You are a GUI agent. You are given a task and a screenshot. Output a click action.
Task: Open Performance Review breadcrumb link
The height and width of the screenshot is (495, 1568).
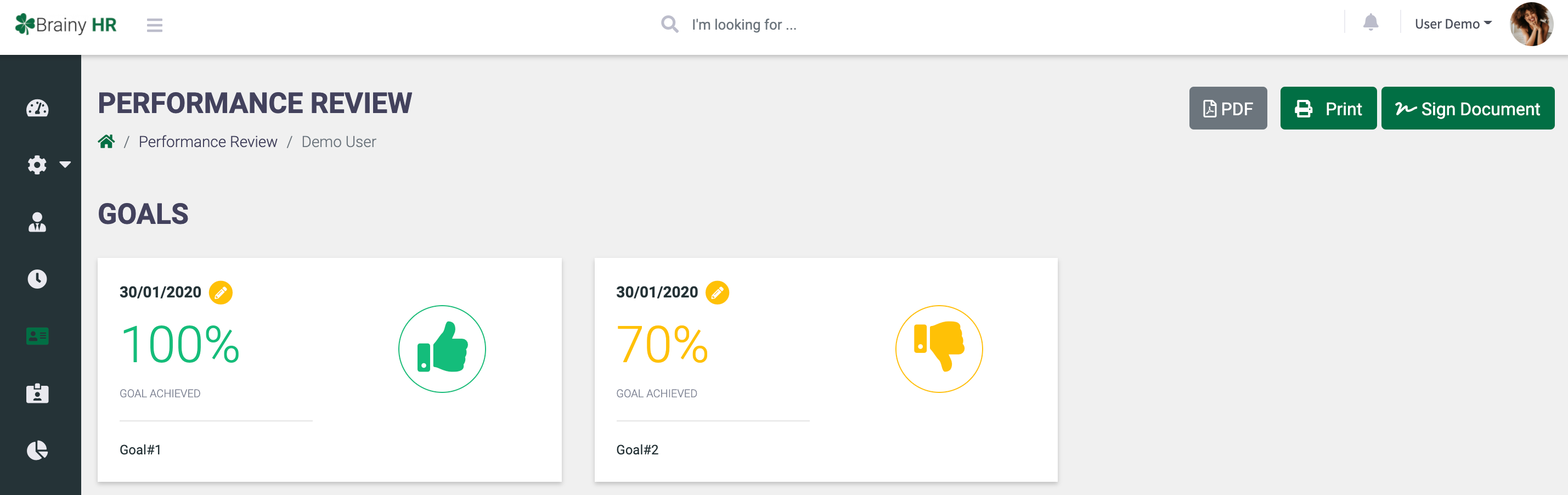(x=207, y=142)
